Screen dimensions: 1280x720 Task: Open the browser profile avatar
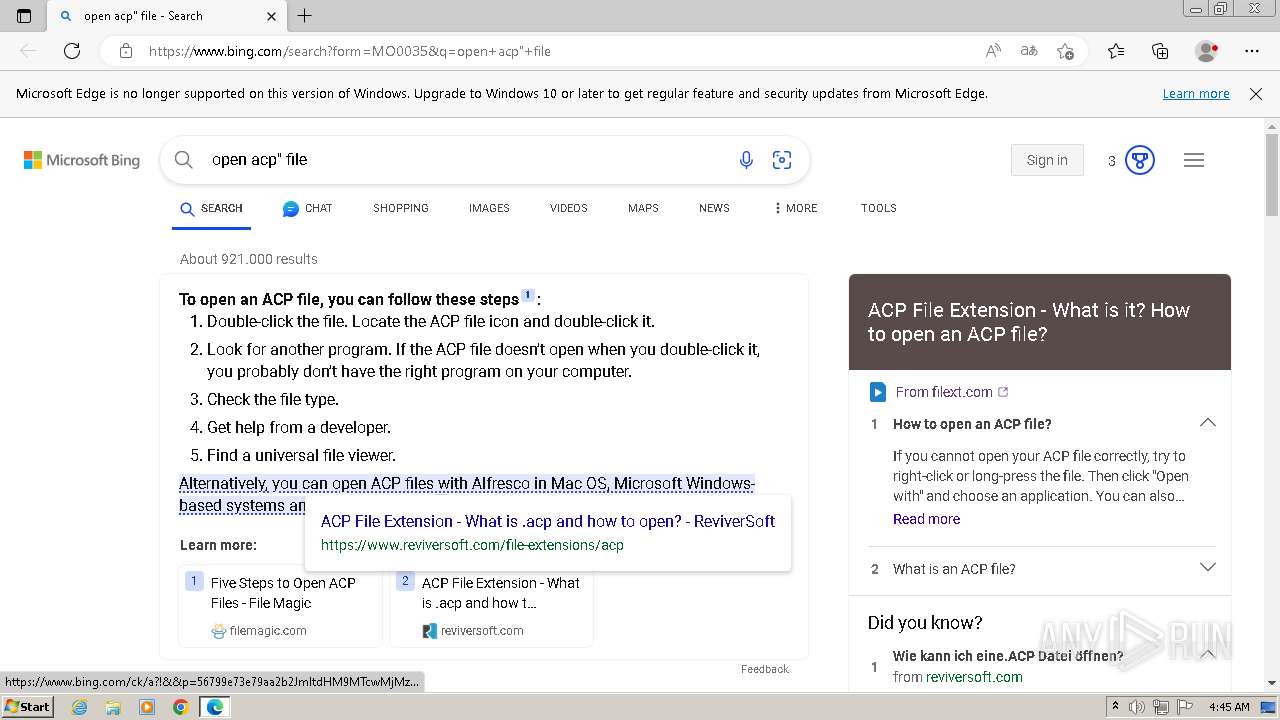1207,51
